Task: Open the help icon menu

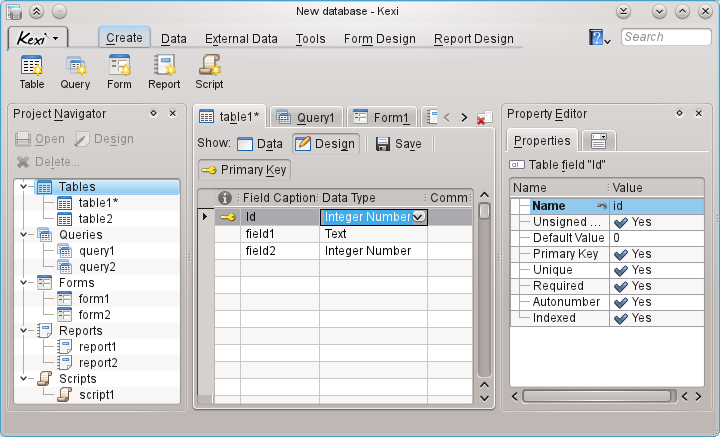Action: pos(599,38)
